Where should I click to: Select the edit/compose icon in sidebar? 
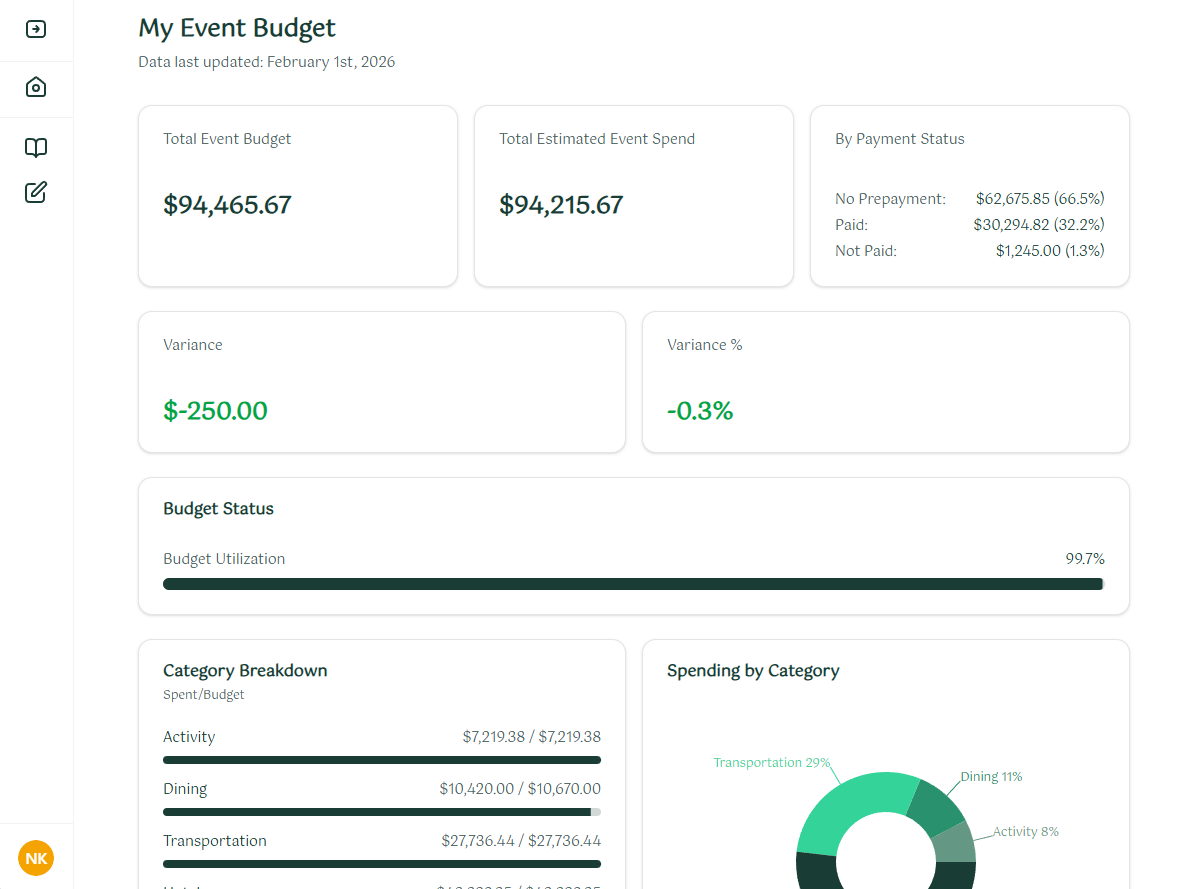[36, 192]
